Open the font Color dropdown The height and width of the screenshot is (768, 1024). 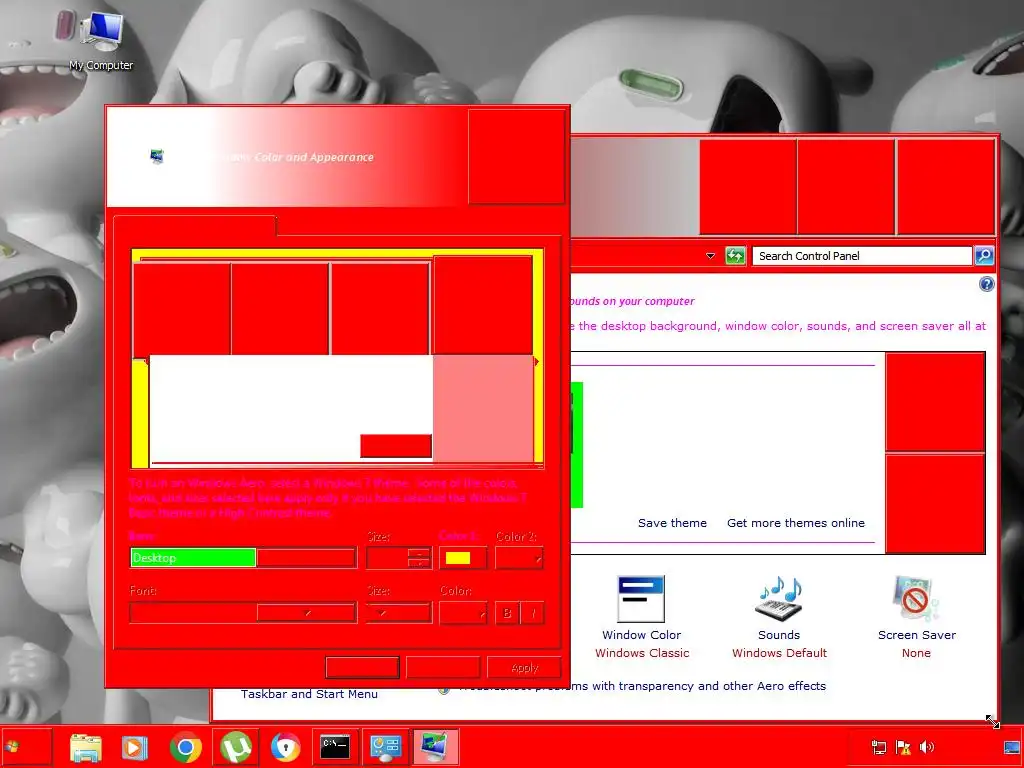click(x=463, y=613)
